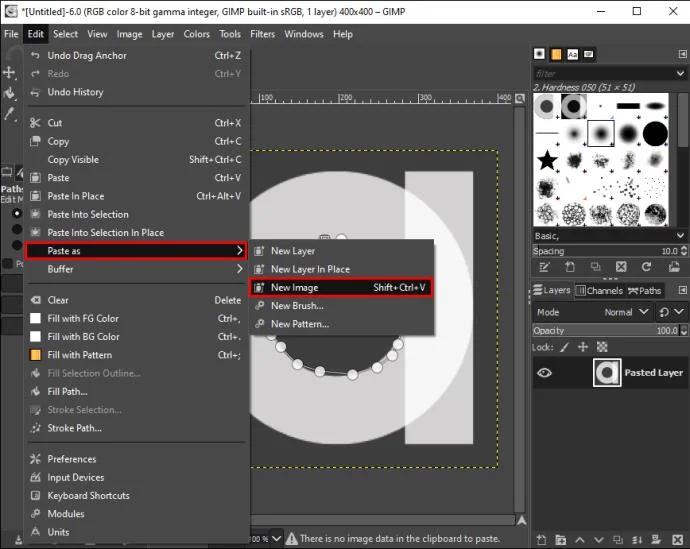Open the Document History dock tab
Image resolution: width=690 pixels, height=549 pixels.
pyautogui.click(x=588, y=54)
